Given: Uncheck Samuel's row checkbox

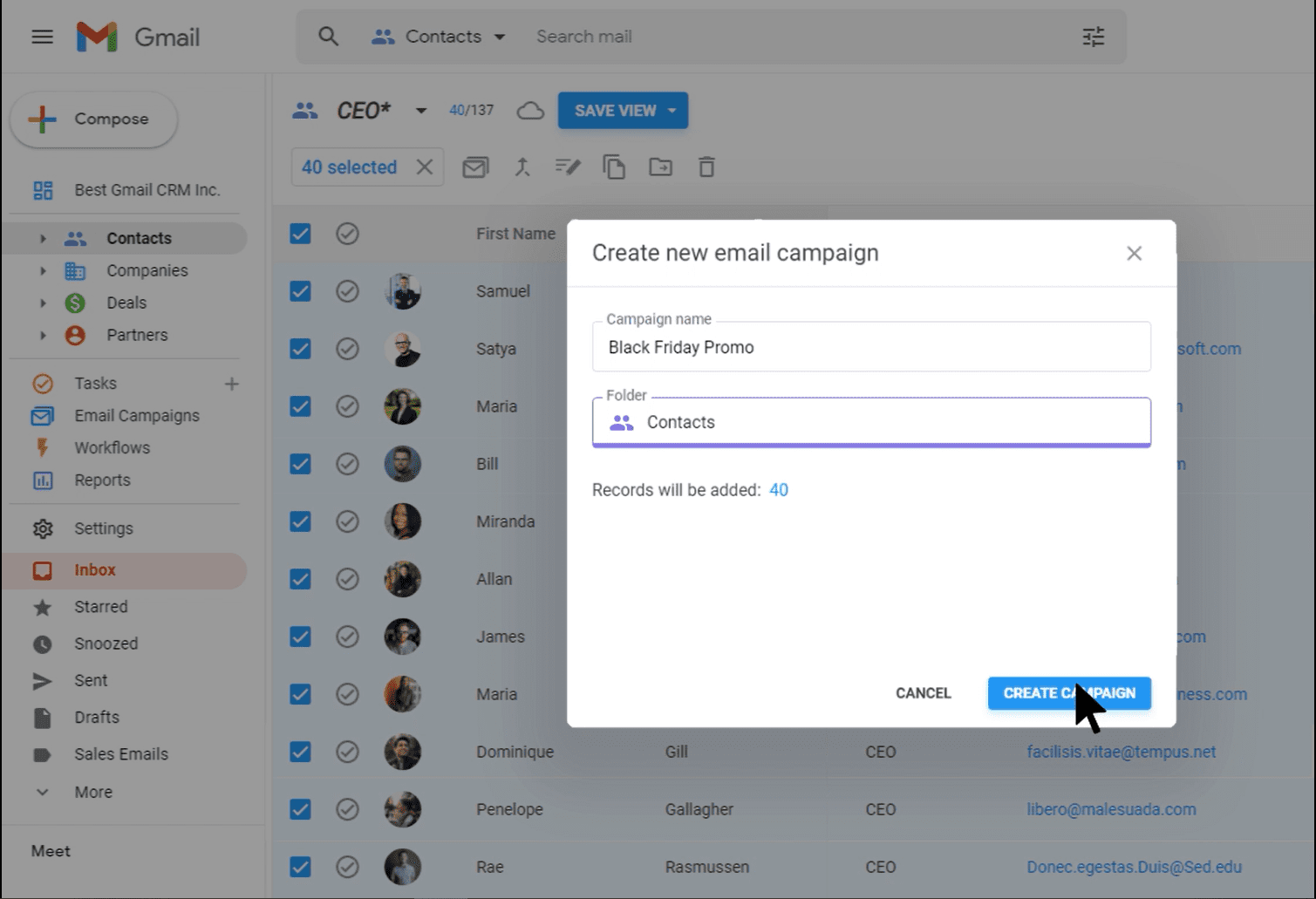Looking at the screenshot, I should pos(300,291).
